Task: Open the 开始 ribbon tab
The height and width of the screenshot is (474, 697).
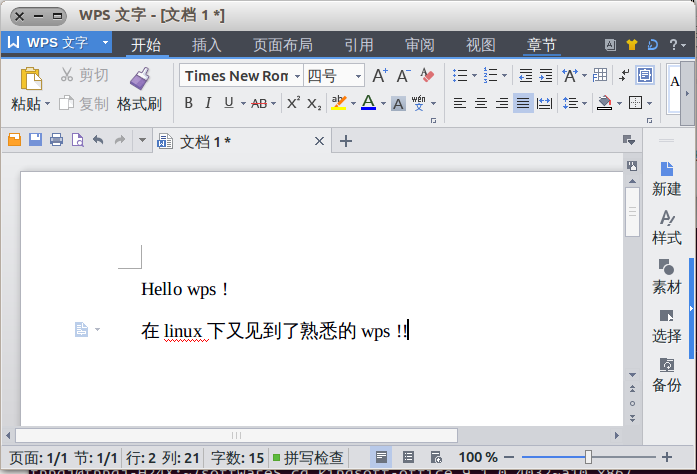Action: tap(146, 45)
